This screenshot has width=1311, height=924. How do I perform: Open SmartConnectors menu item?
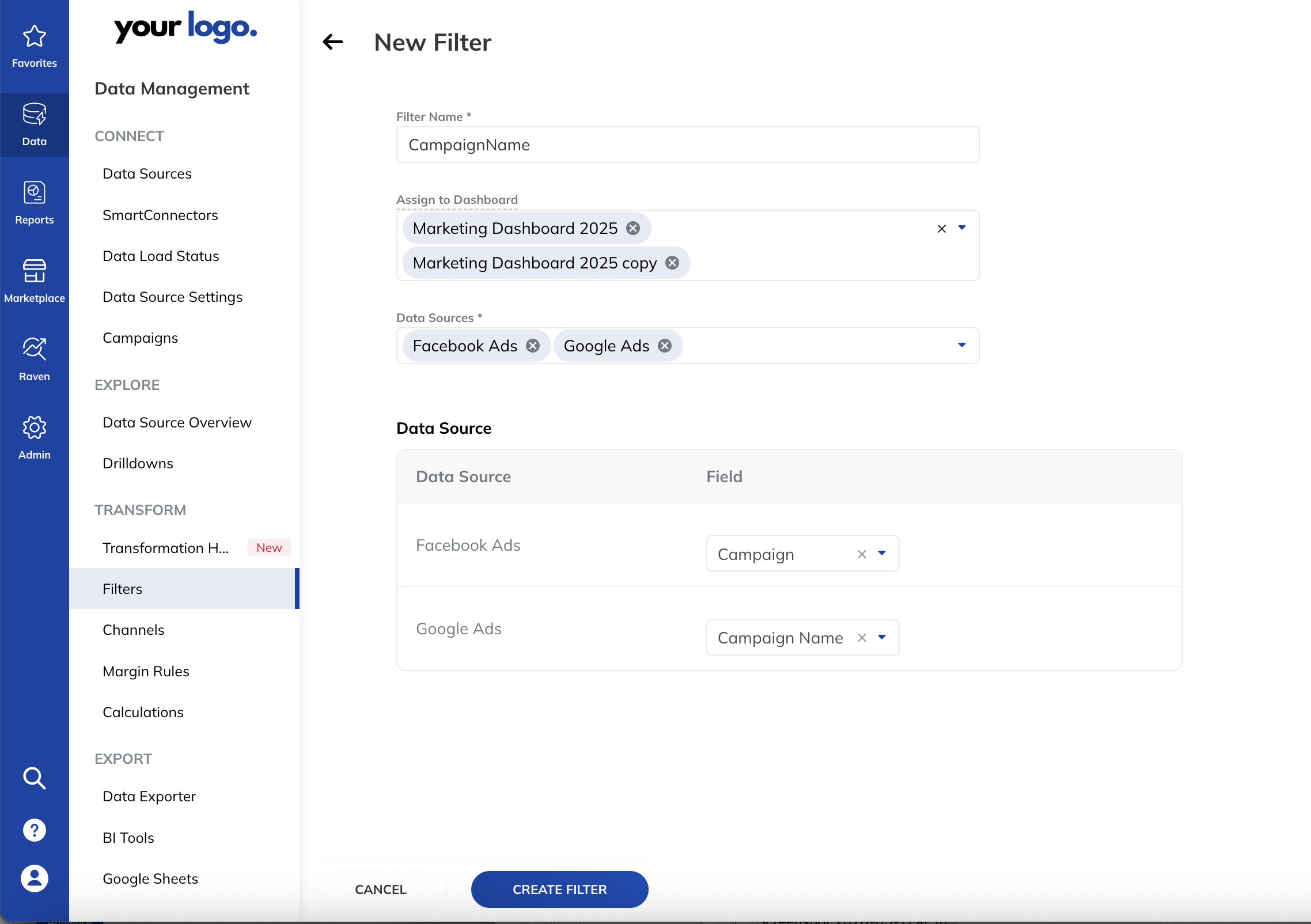(160, 215)
